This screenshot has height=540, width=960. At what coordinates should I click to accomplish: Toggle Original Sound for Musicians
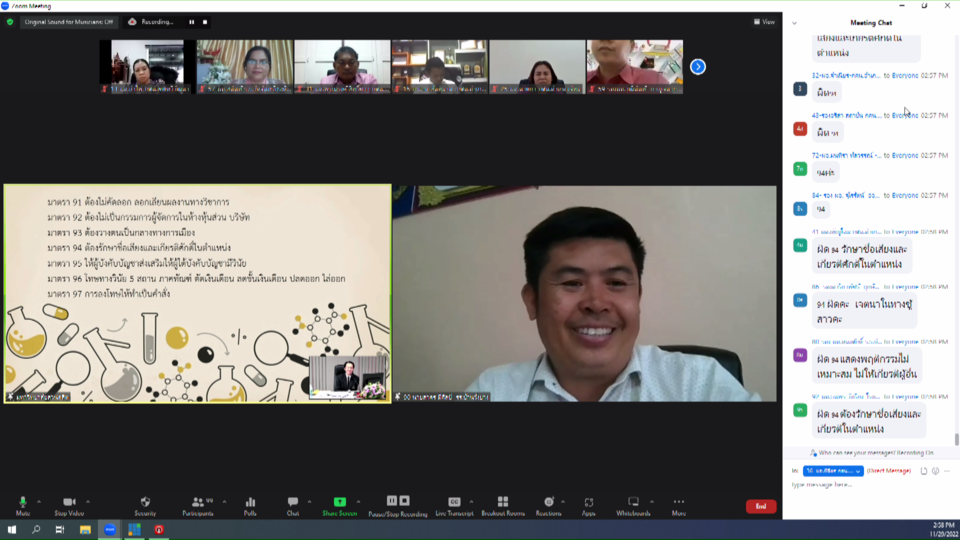click(69, 22)
